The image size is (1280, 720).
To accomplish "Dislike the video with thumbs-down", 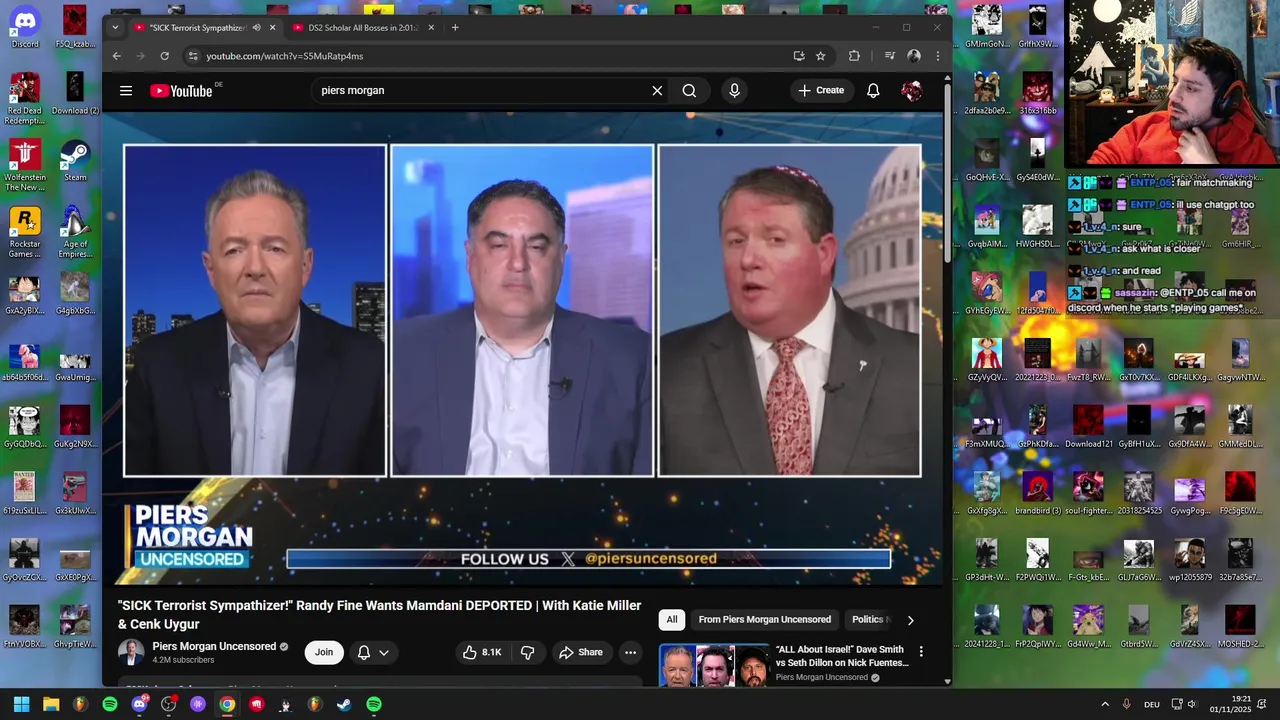I will tap(527, 652).
